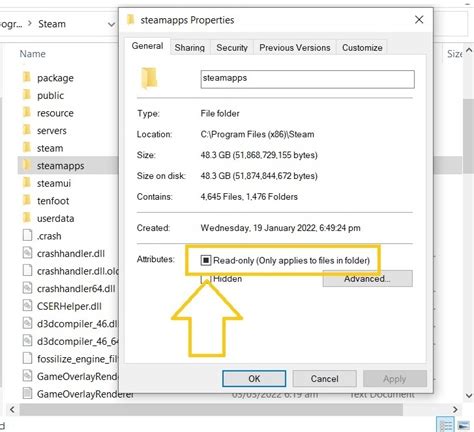The image size is (474, 432).
Task: Click the greyed Apply button
Action: (x=395, y=379)
